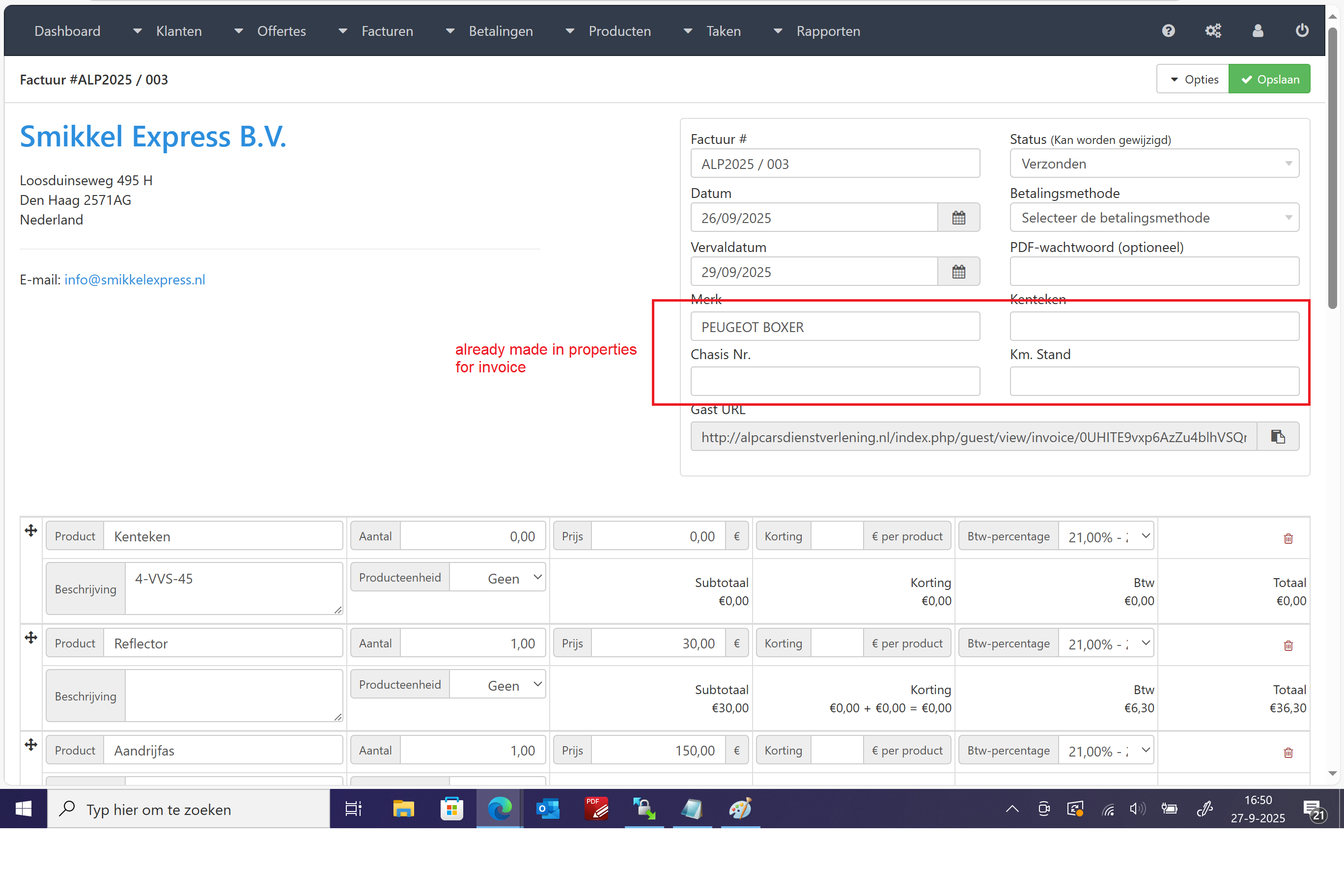Screen dimensions: 1344x896
Task: Delete the Reflector product row
Action: [1288, 645]
